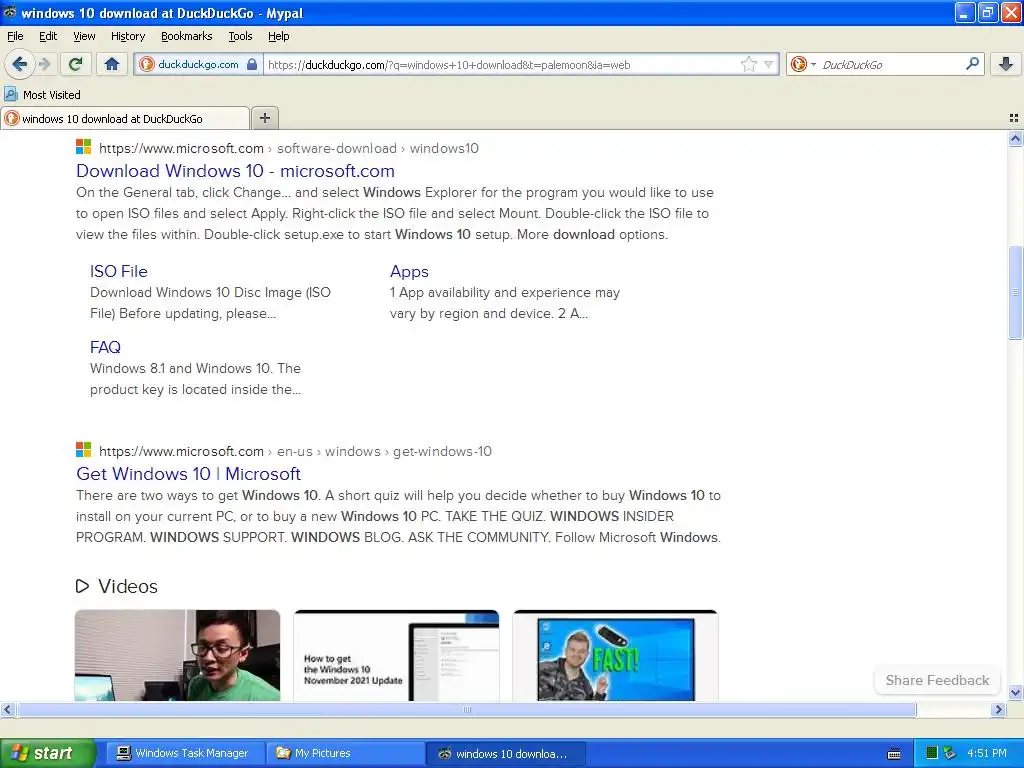The height and width of the screenshot is (768, 1024).
Task: Click the Videos section heading
Action: point(127,586)
